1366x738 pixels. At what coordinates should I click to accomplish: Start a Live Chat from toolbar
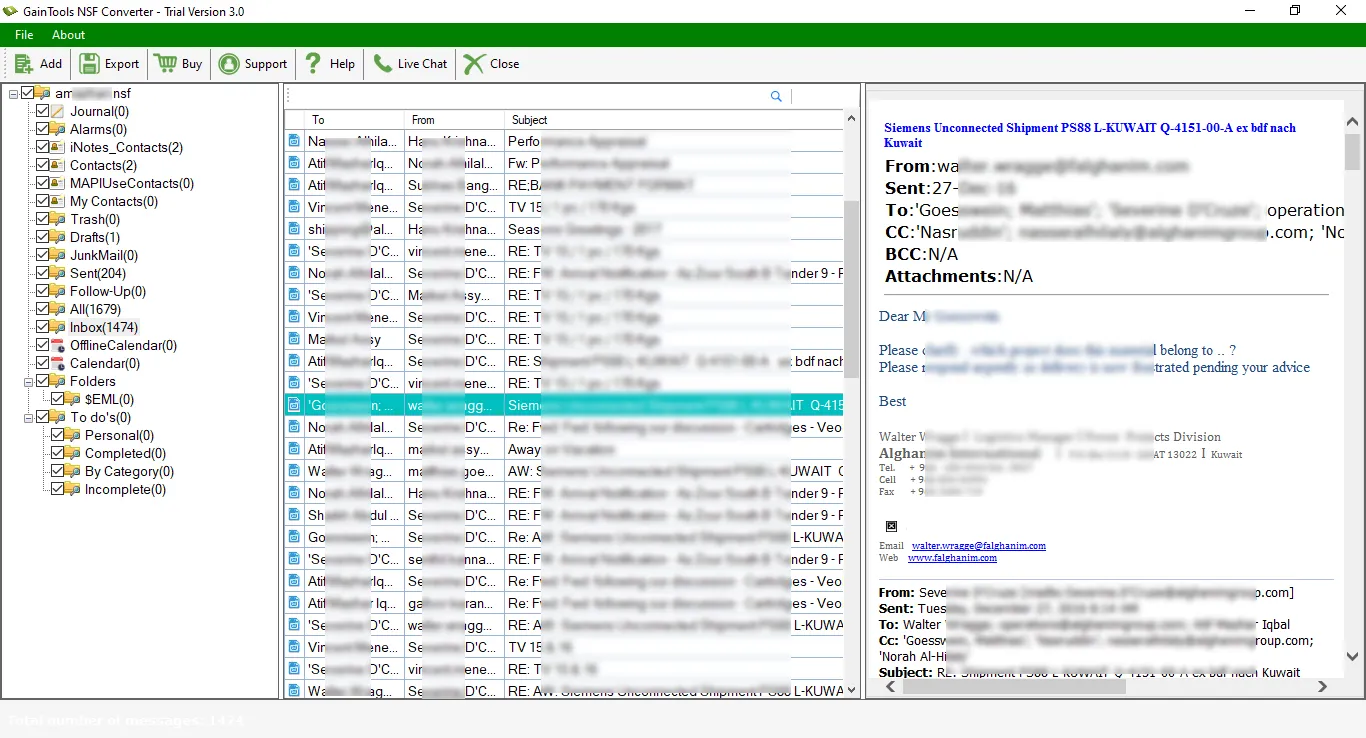[x=410, y=64]
